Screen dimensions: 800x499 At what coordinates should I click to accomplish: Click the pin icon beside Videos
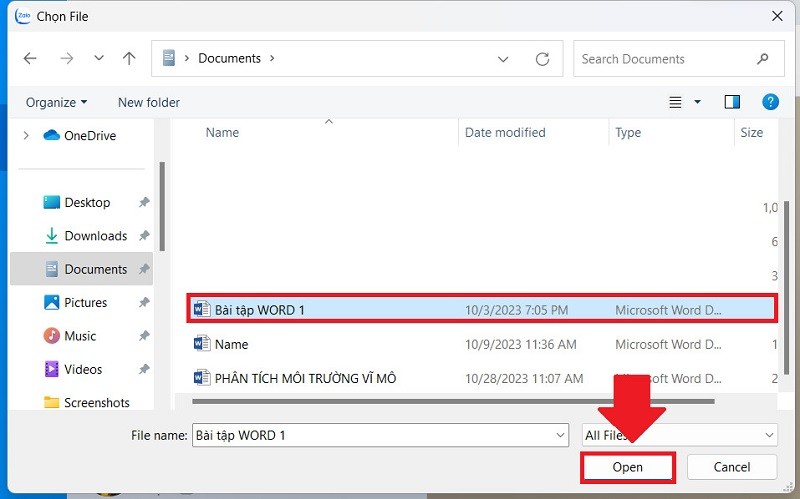tap(144, 369)
